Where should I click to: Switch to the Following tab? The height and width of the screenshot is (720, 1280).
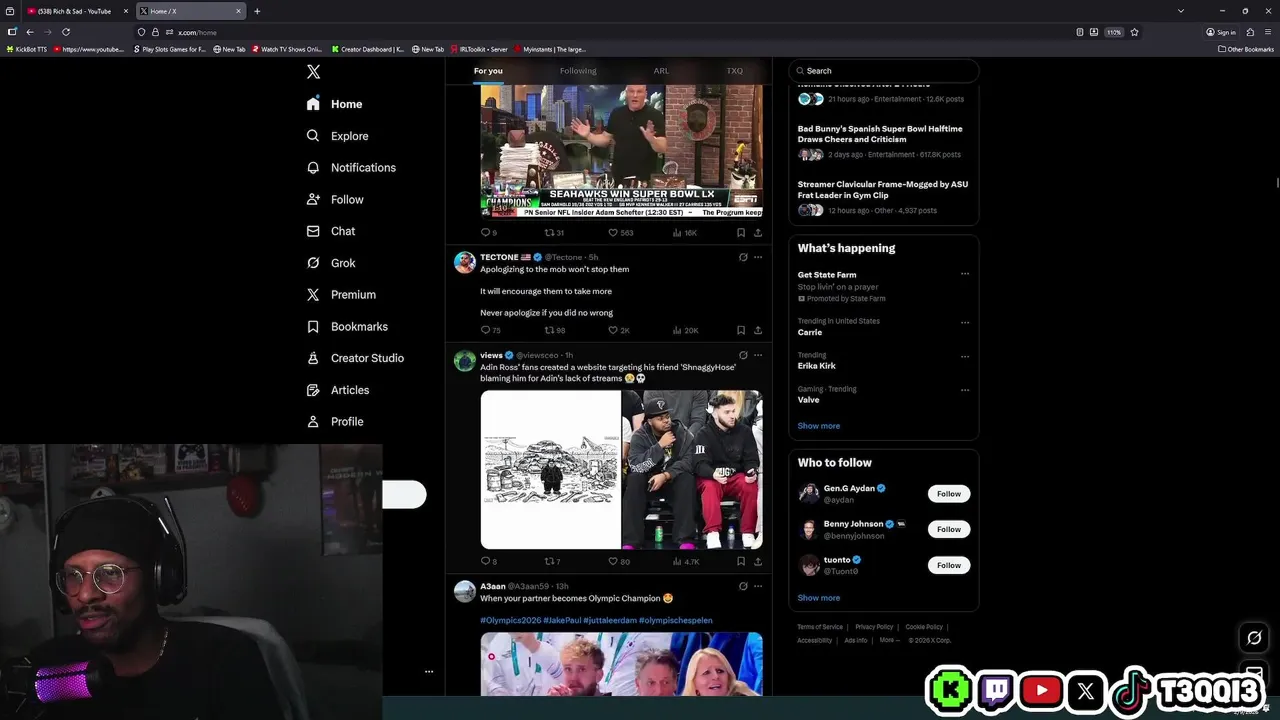pyautogui.click(x=578, y=71)
